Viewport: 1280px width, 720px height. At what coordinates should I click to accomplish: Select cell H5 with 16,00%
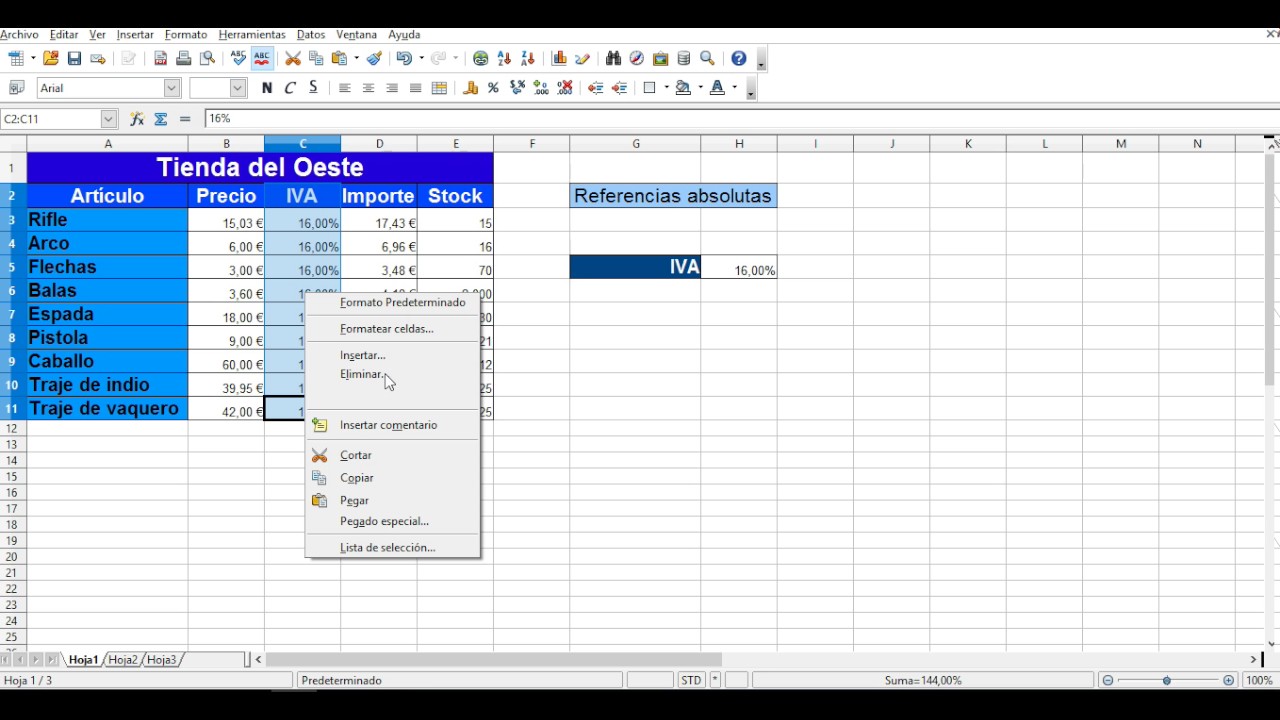(739, 267)
